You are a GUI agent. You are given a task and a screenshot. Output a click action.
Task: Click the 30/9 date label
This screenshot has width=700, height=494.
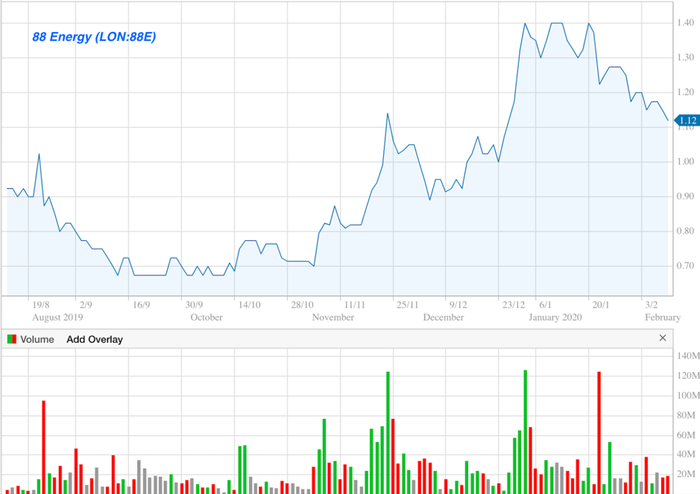[194, 305]
